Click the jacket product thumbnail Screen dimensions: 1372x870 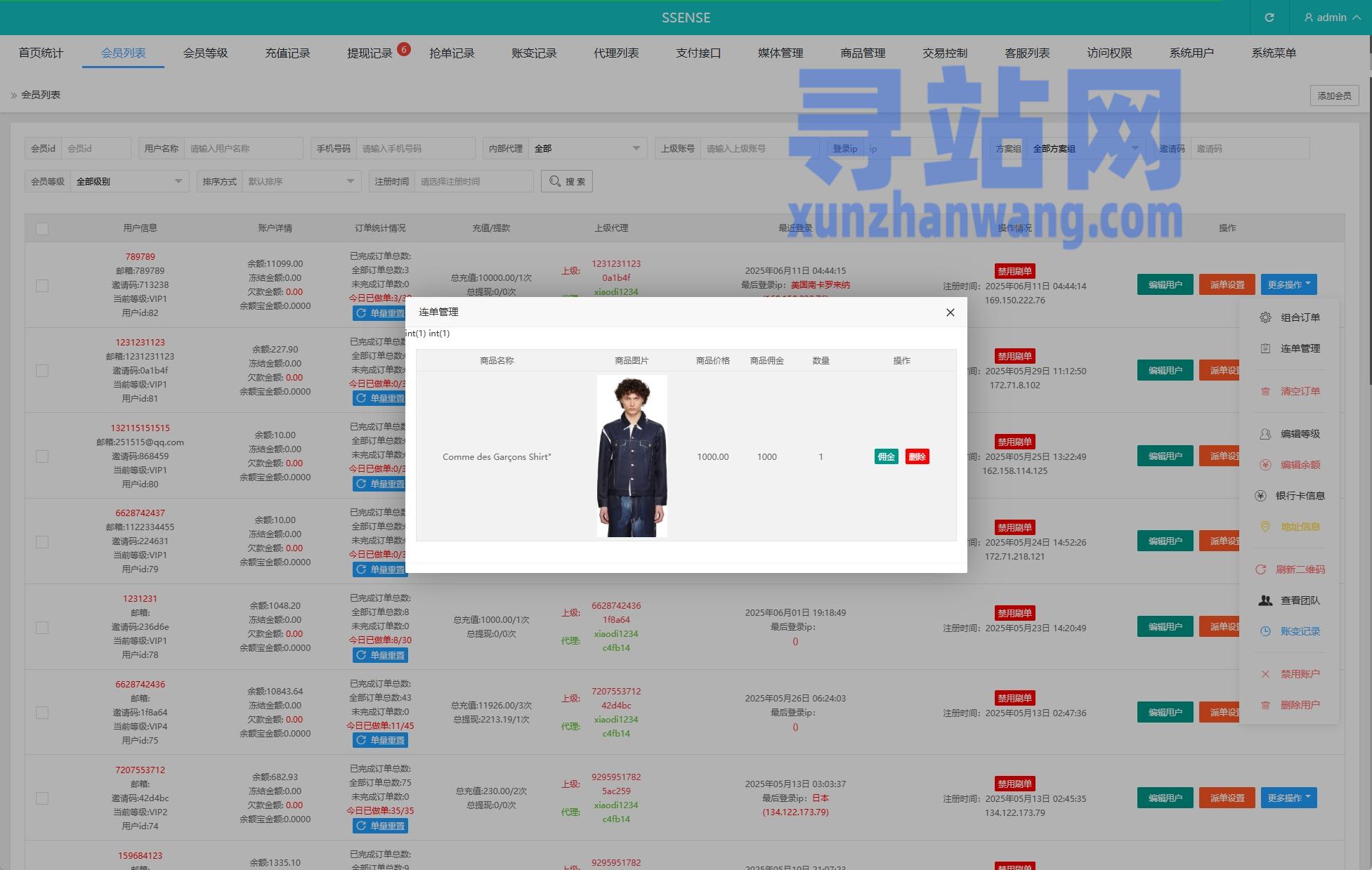[x=632, y=456]
